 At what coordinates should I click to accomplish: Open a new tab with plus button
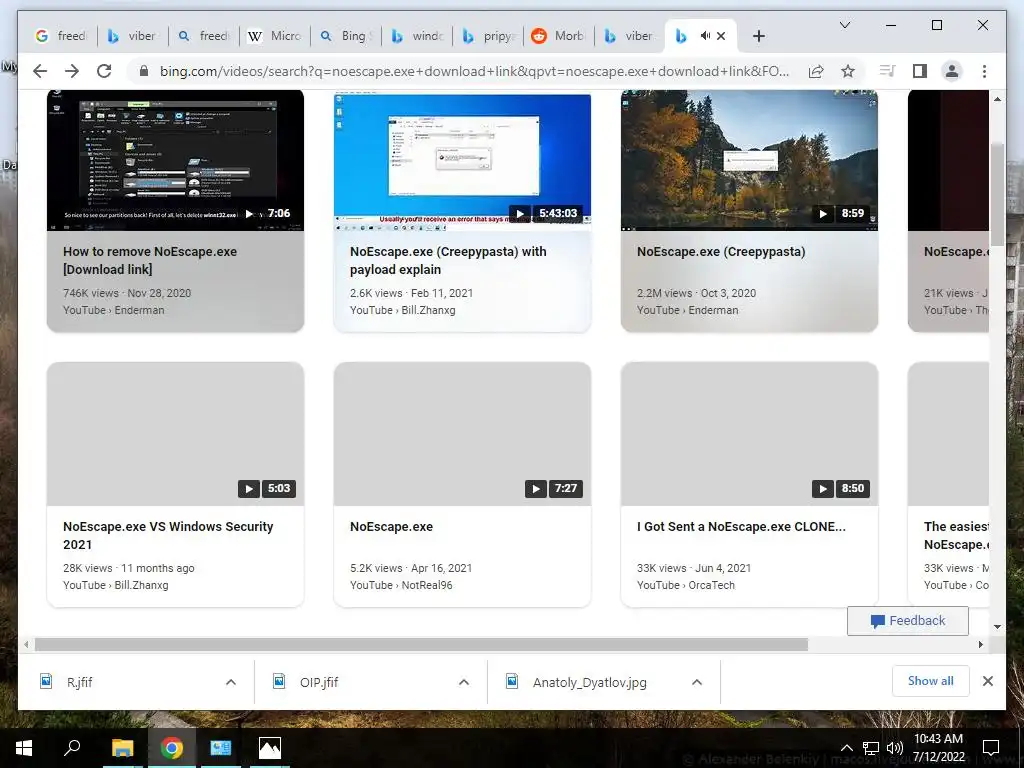[758, 36]
